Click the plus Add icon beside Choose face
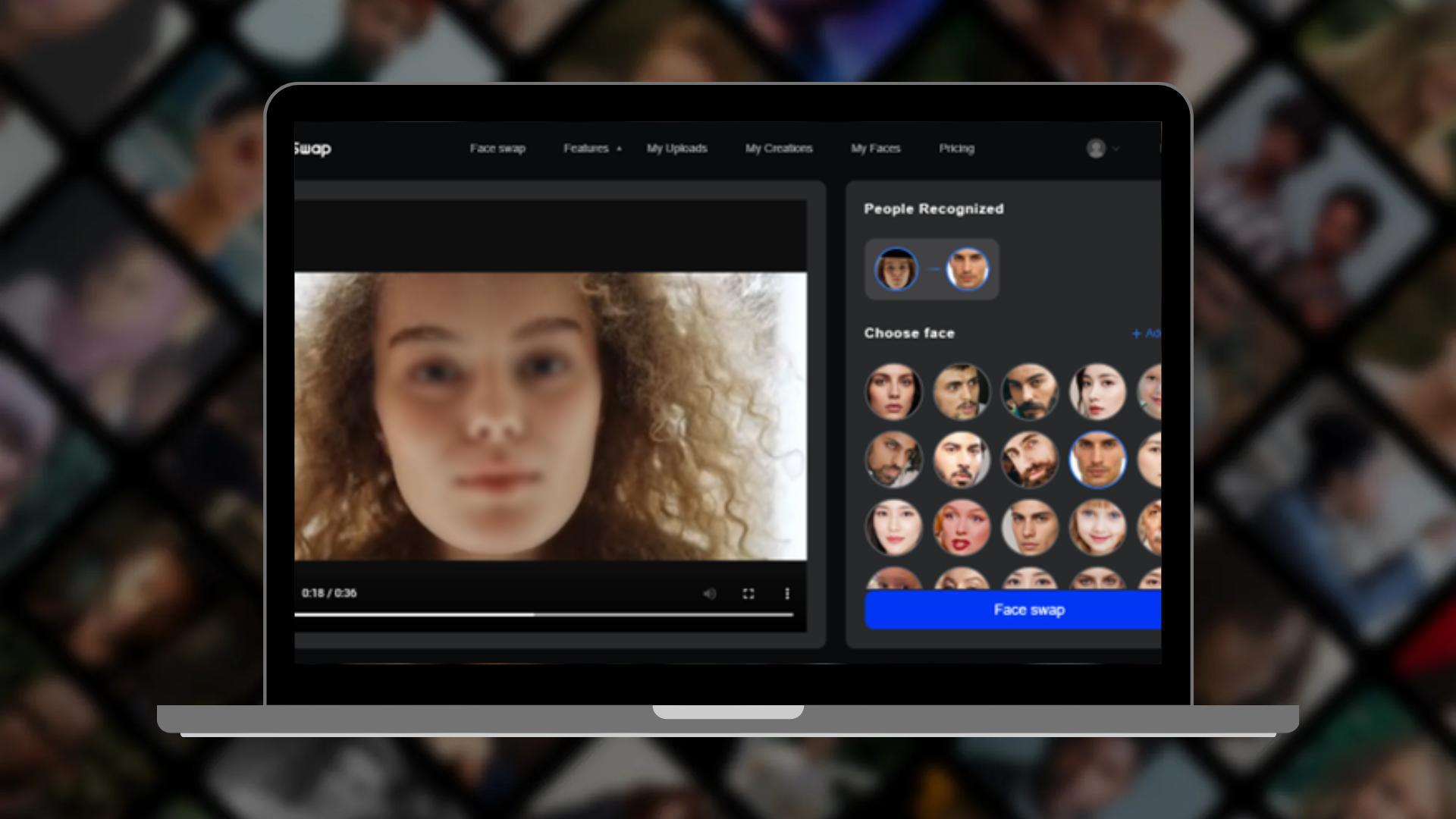Image resolution: width=1456 pixels, height=819 pixels. (x=1137, y=333)
